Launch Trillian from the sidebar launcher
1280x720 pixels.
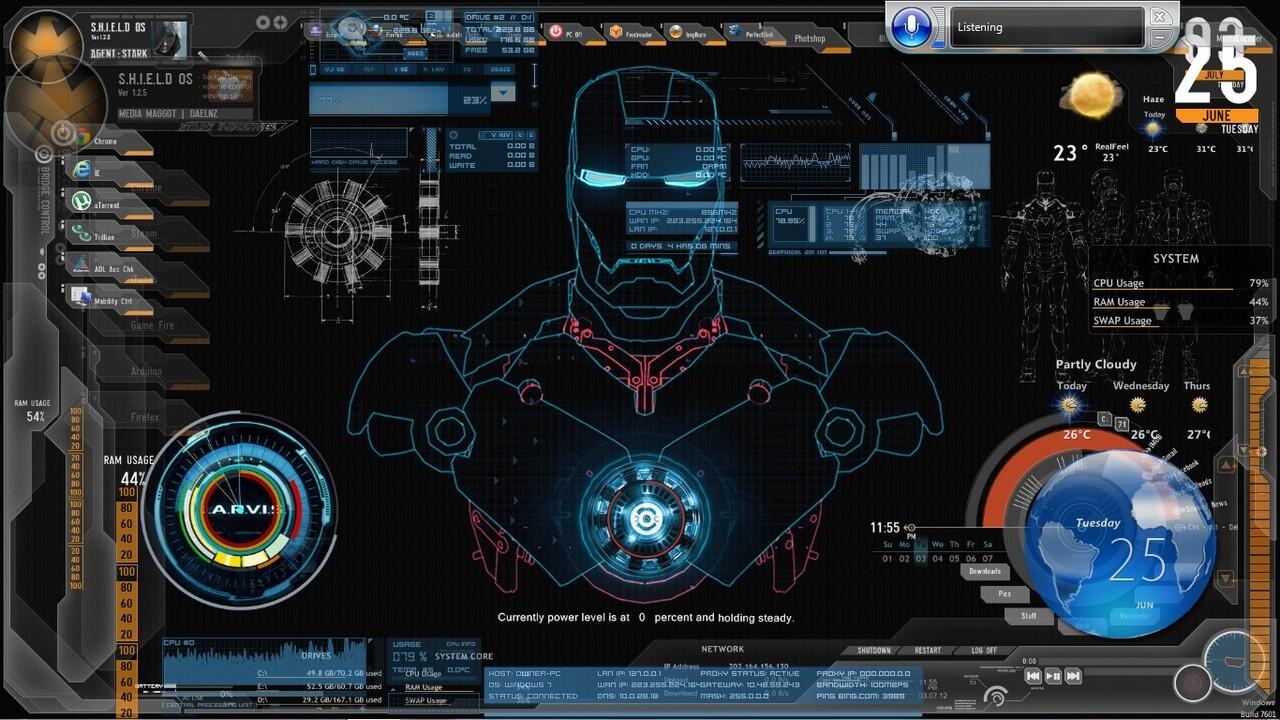(x=110, y=236)
